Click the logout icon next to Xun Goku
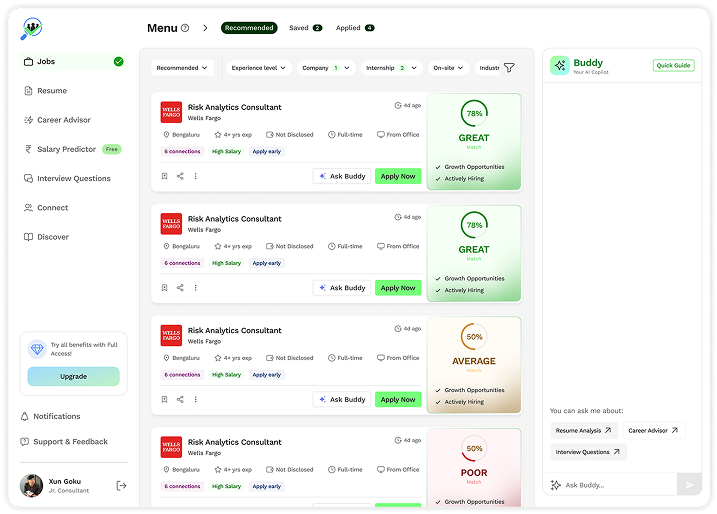 coord(121,486)
